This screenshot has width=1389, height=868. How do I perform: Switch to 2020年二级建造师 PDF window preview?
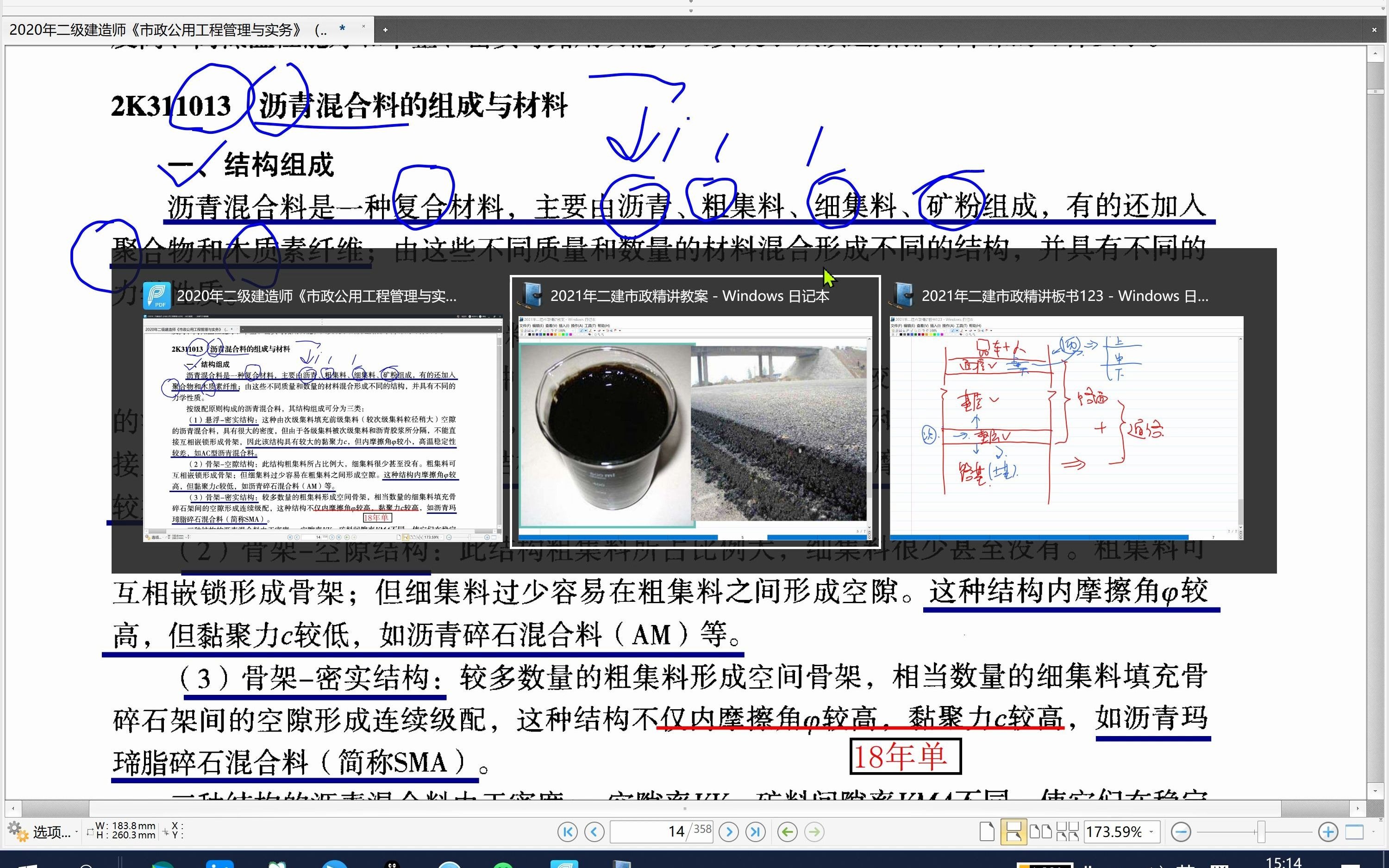coord(323,429)
